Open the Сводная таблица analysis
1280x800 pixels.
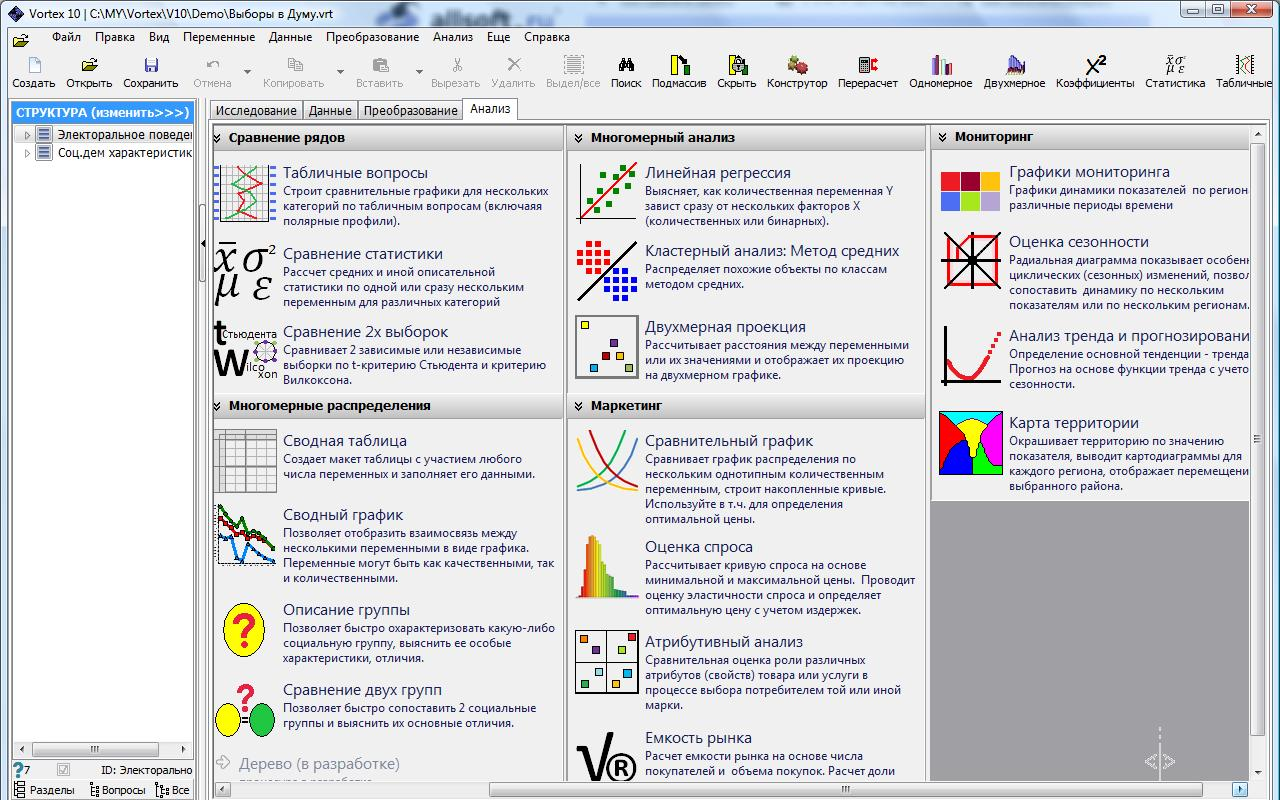tap(344, 441)
